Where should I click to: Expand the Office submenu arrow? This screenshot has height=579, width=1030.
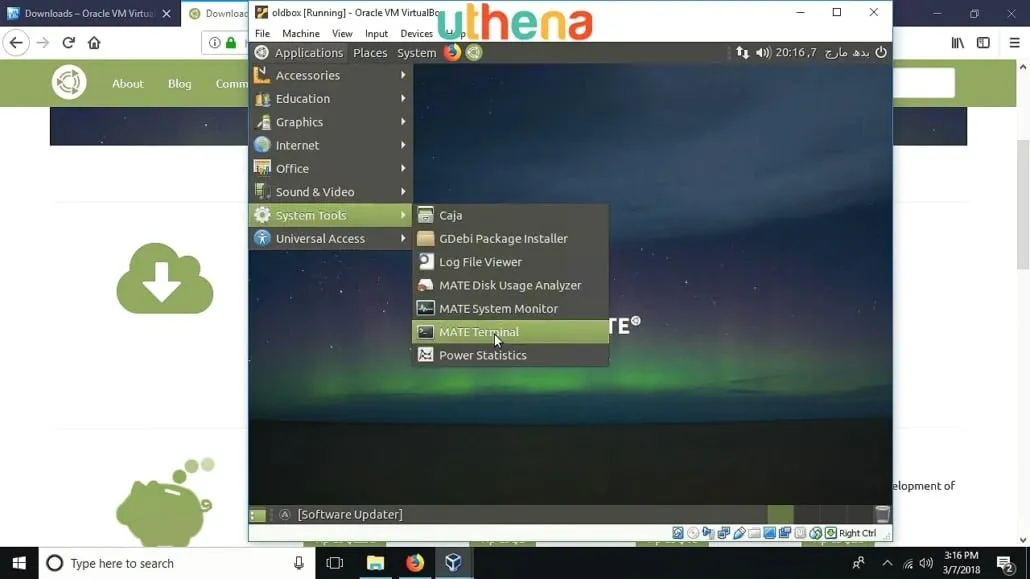[403, 168]
